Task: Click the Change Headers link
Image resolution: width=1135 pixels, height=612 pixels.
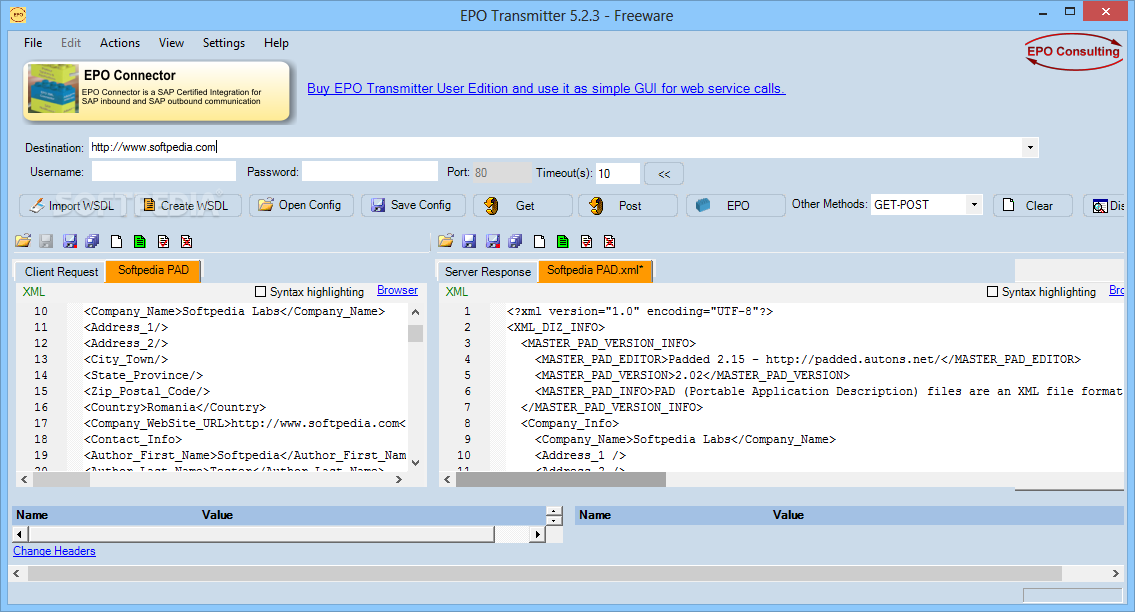Action: coord(54,551)
